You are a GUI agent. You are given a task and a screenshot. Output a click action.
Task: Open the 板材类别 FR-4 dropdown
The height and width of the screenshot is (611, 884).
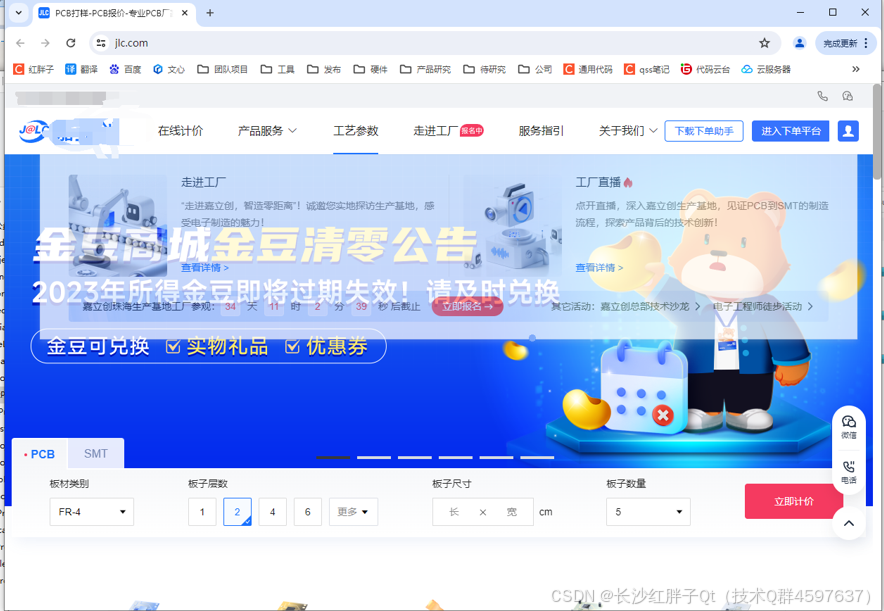pyautogui.click(x=92, y=512)
